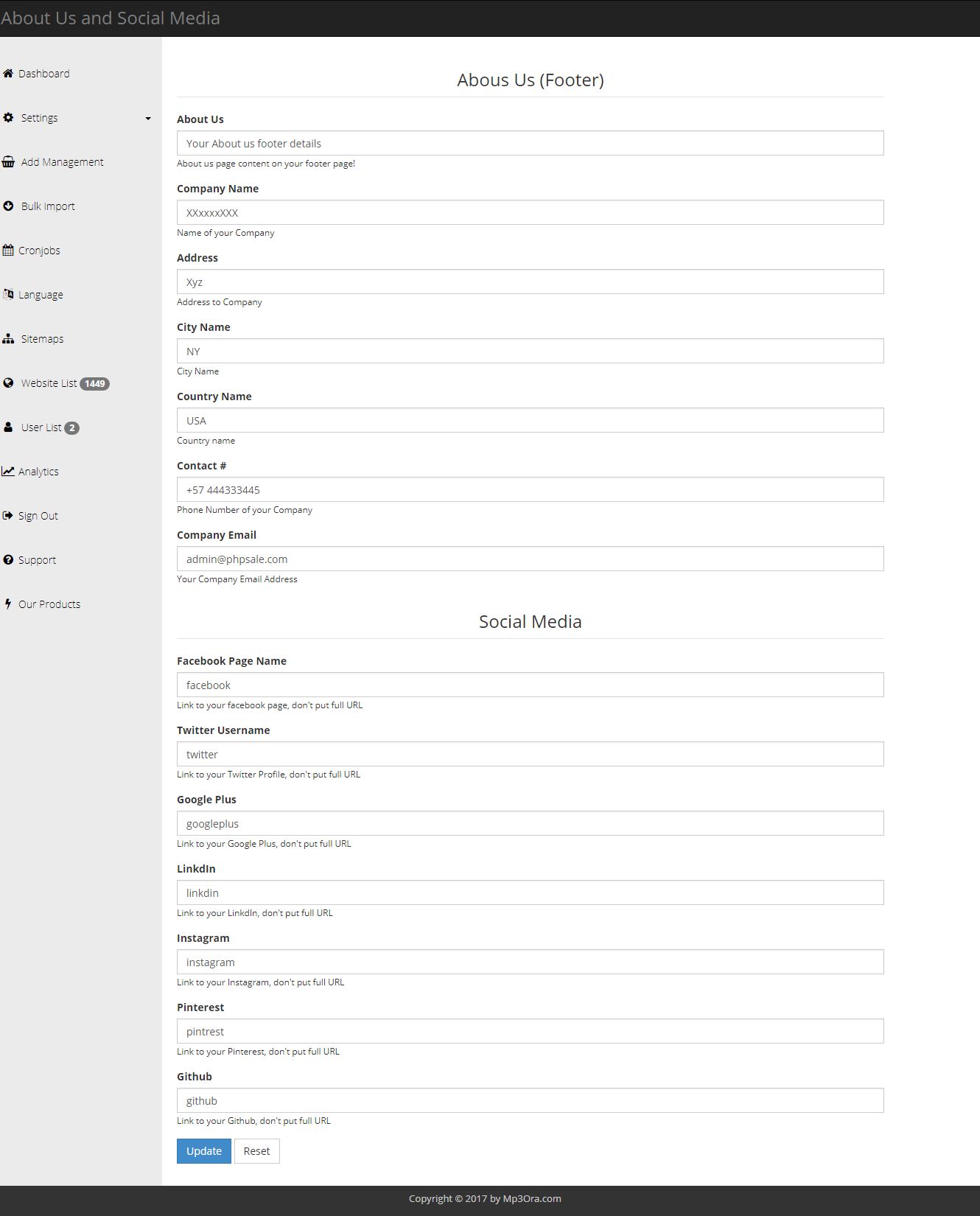Click the 1449 website count badge
Image resolution: width=980 pixels, height=1216 pixels.
tap(94, 384)
